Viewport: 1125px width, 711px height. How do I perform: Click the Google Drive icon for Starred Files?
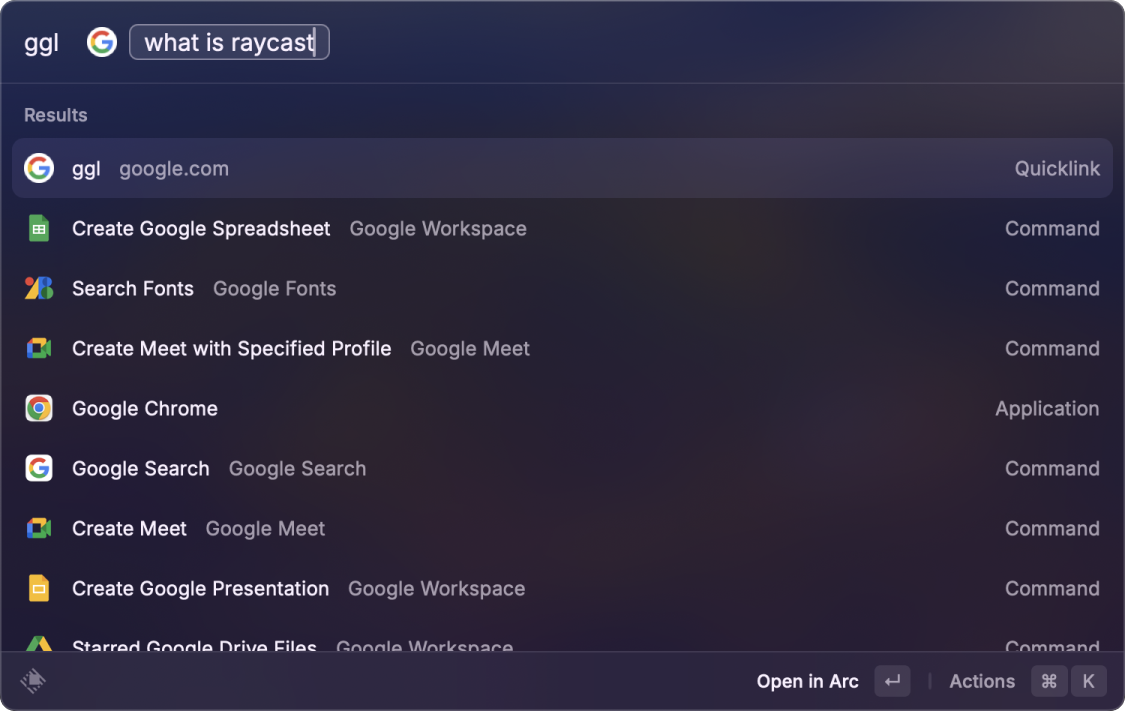(39, 644)
